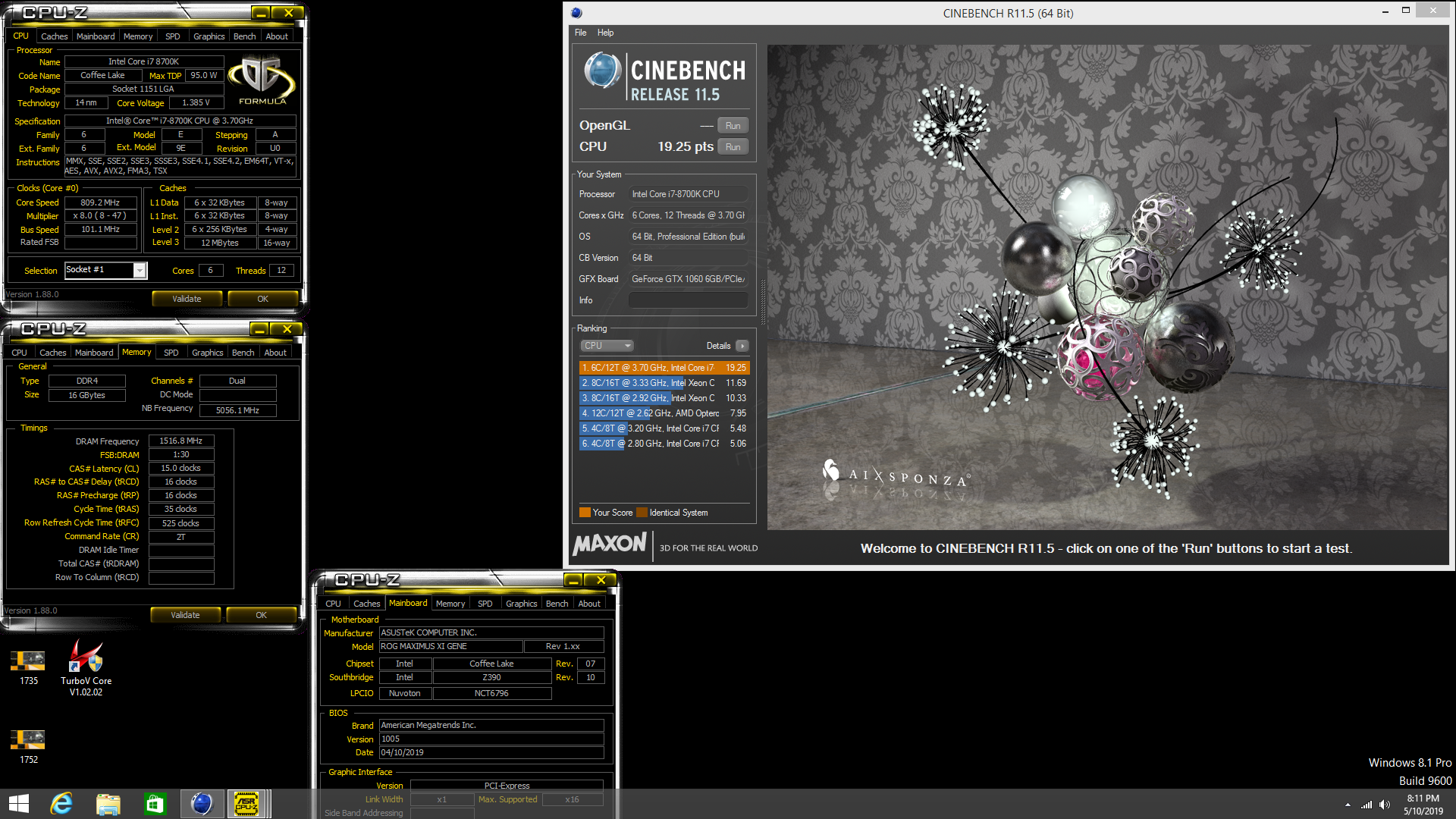1456x819 pixels.
Task: Select ranking row 5 scoring 5.48
Action: (664, 428)
